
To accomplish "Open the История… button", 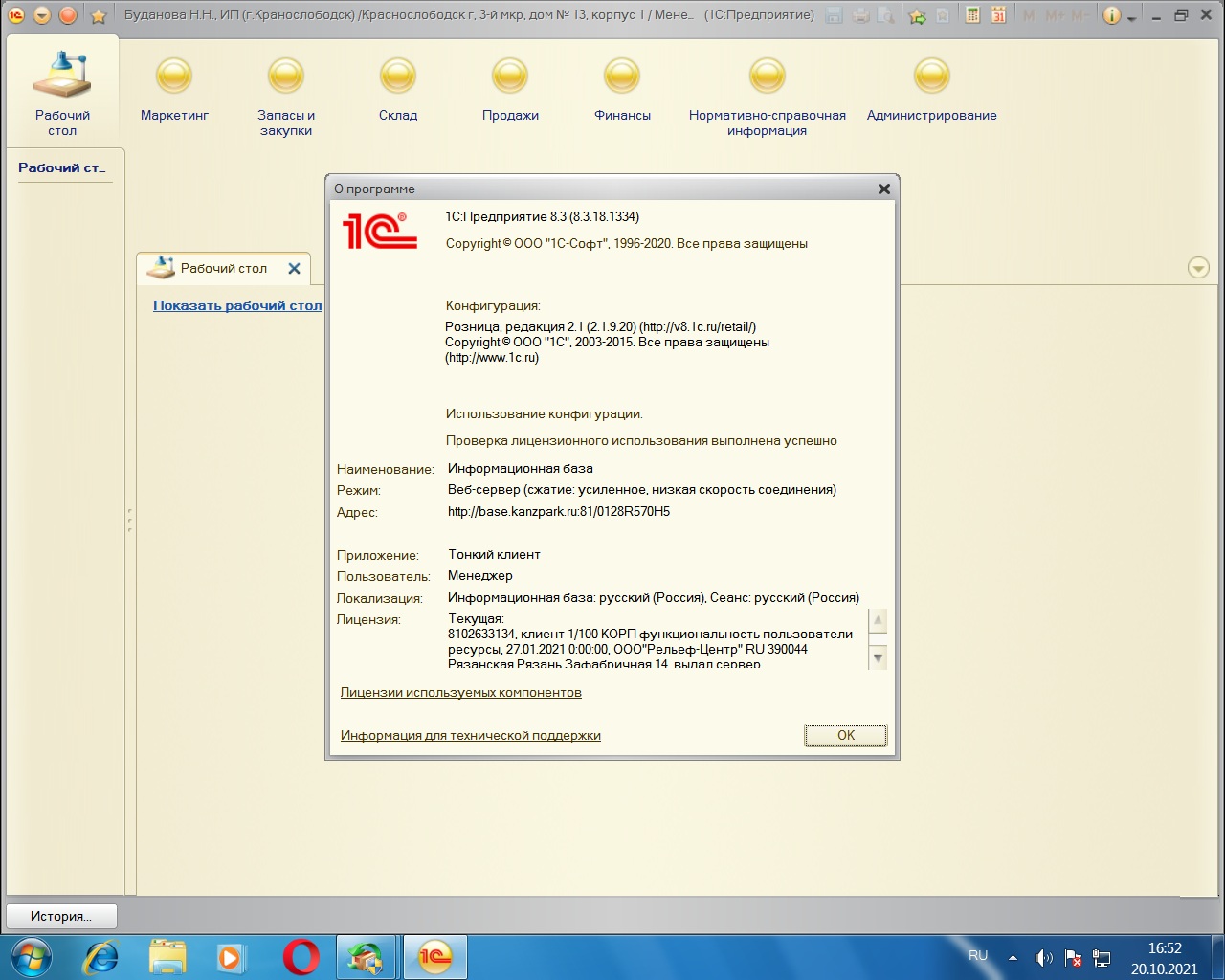I will click(61, 916).
